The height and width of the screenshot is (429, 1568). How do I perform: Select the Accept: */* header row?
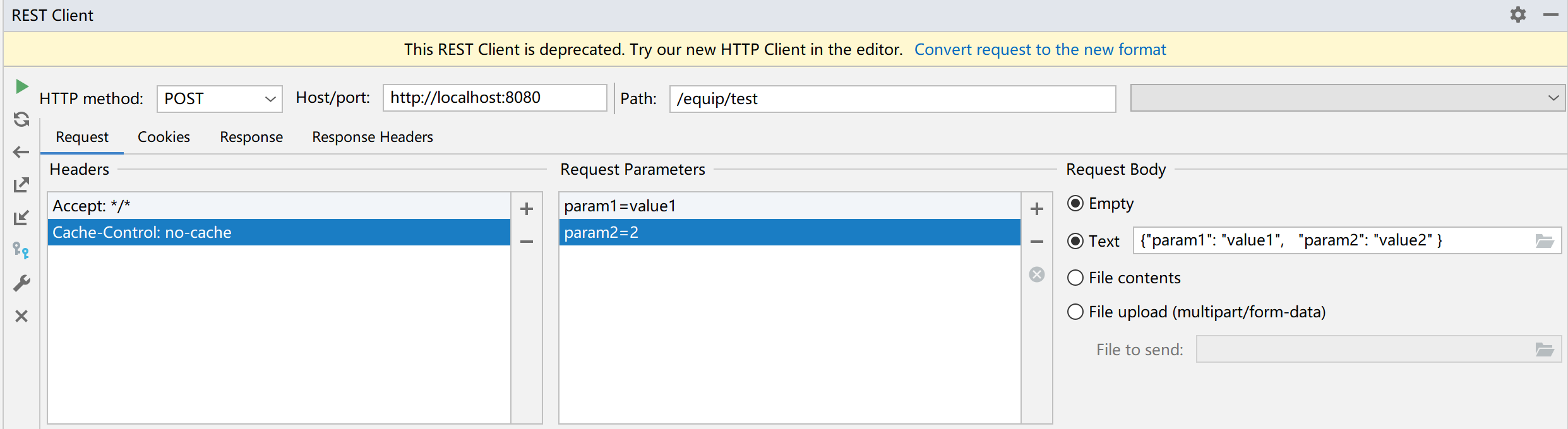278,206
